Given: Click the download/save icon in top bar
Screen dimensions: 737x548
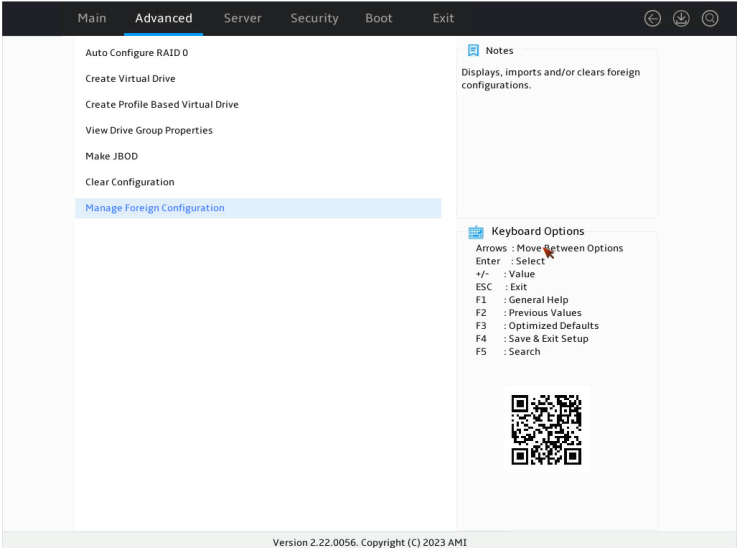Looking at the screenshot, I should click(681, 19).
